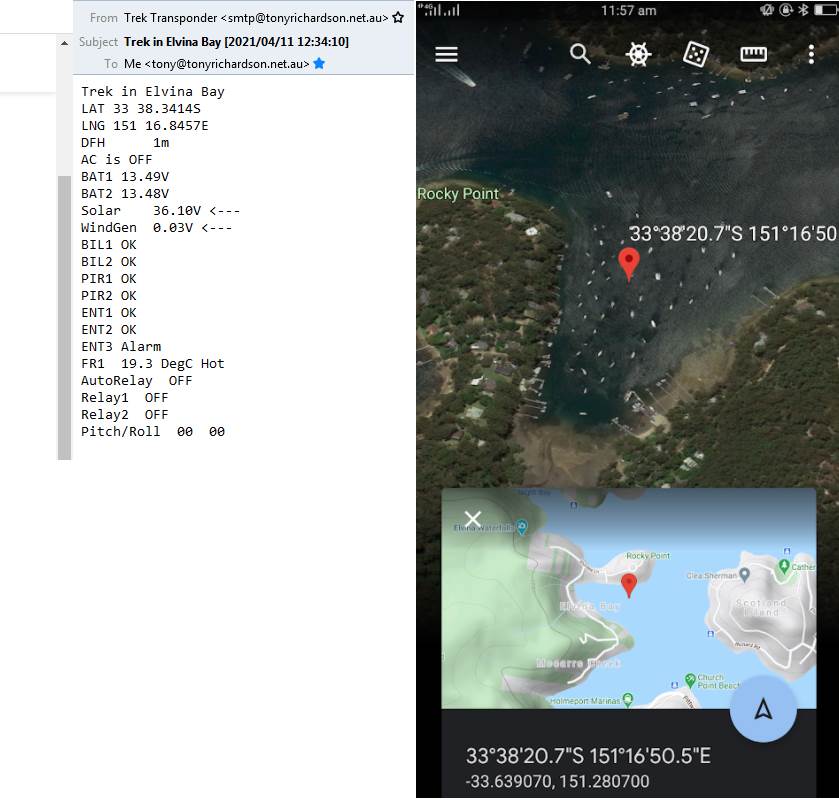The width and height of the screenshot is (839, 802).
Task: Select the Elvina Waterfalls map marker
Action: pyautogui.click(x=521, y=527)
